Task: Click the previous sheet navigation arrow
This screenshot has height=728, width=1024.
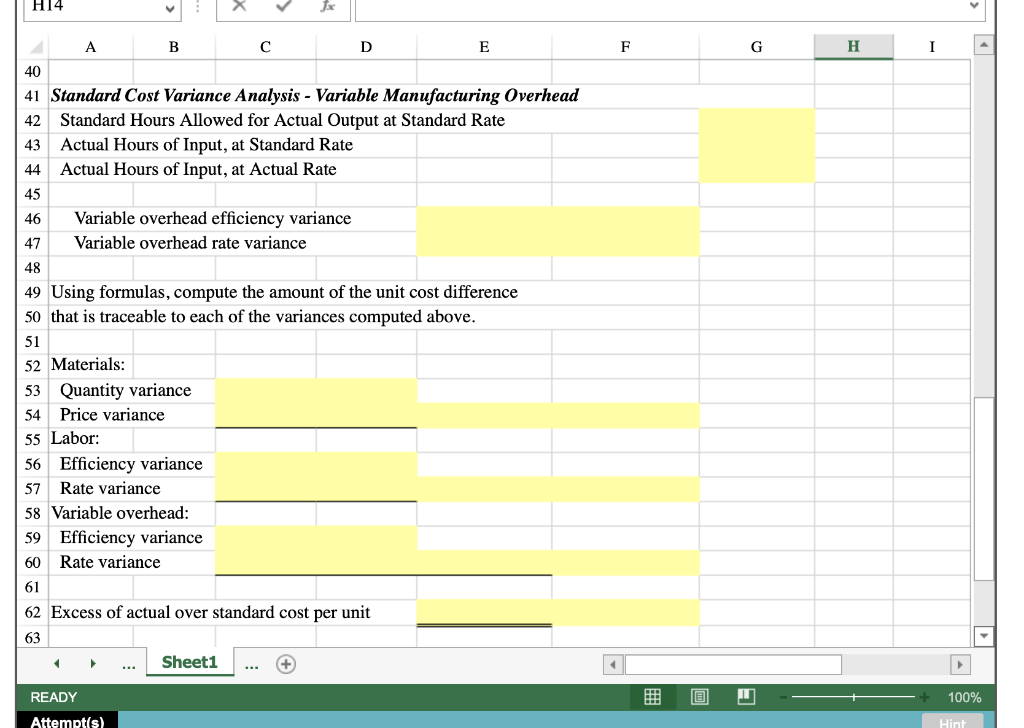Action: (57, 663)
